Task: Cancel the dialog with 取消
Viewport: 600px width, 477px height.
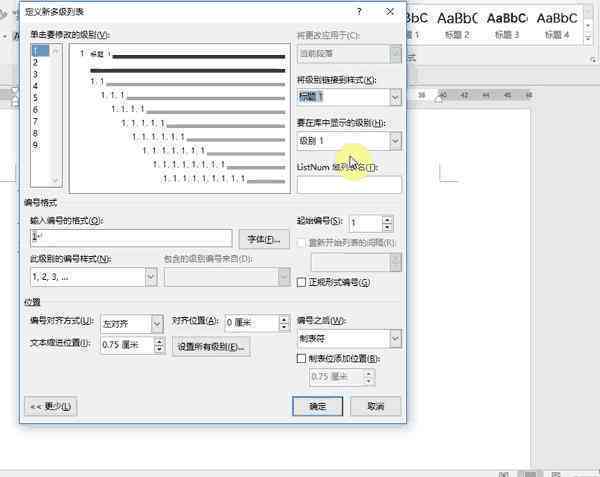Action: coord(375,406)
